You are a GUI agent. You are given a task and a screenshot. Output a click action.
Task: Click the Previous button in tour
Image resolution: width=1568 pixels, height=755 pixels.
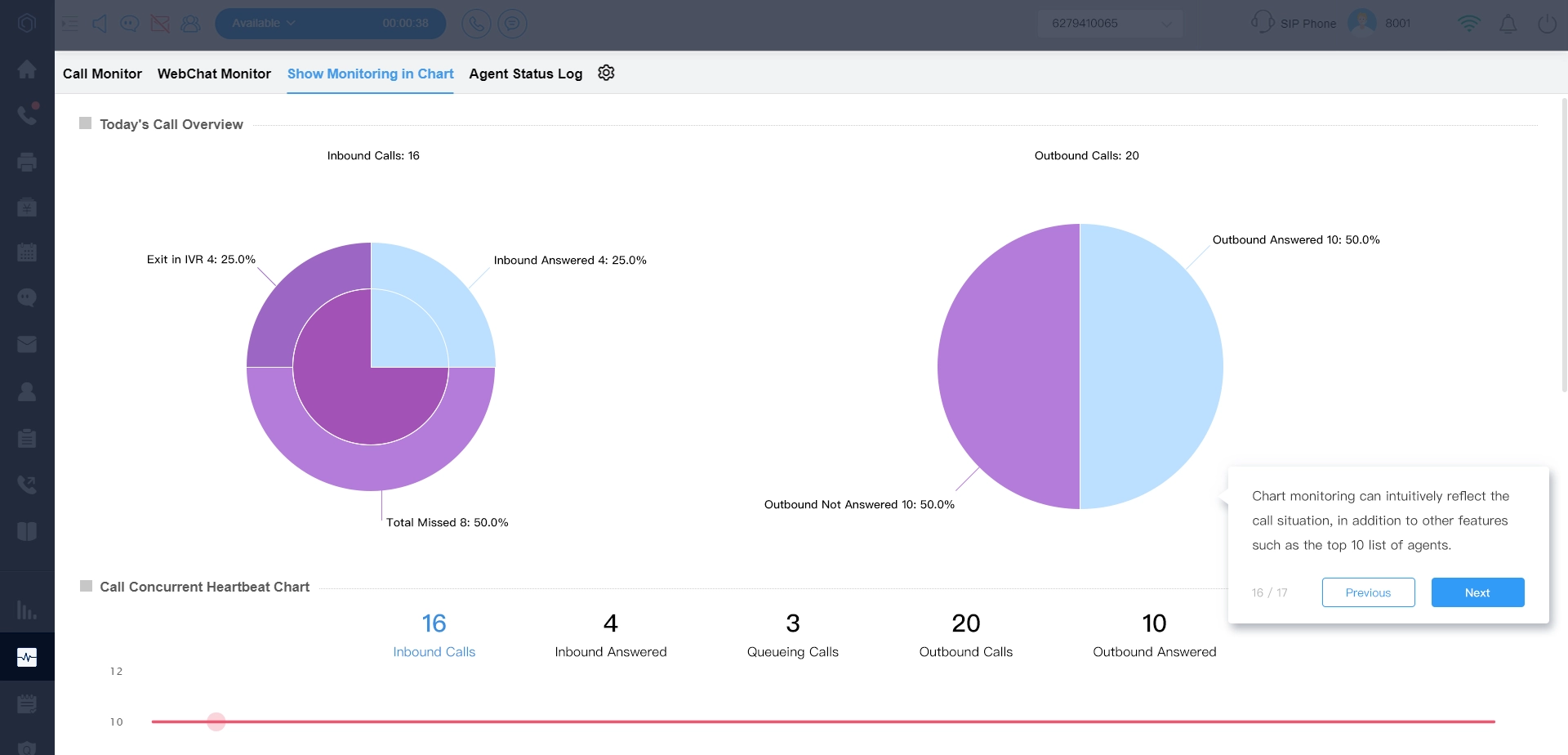[x=1368, y=592]
